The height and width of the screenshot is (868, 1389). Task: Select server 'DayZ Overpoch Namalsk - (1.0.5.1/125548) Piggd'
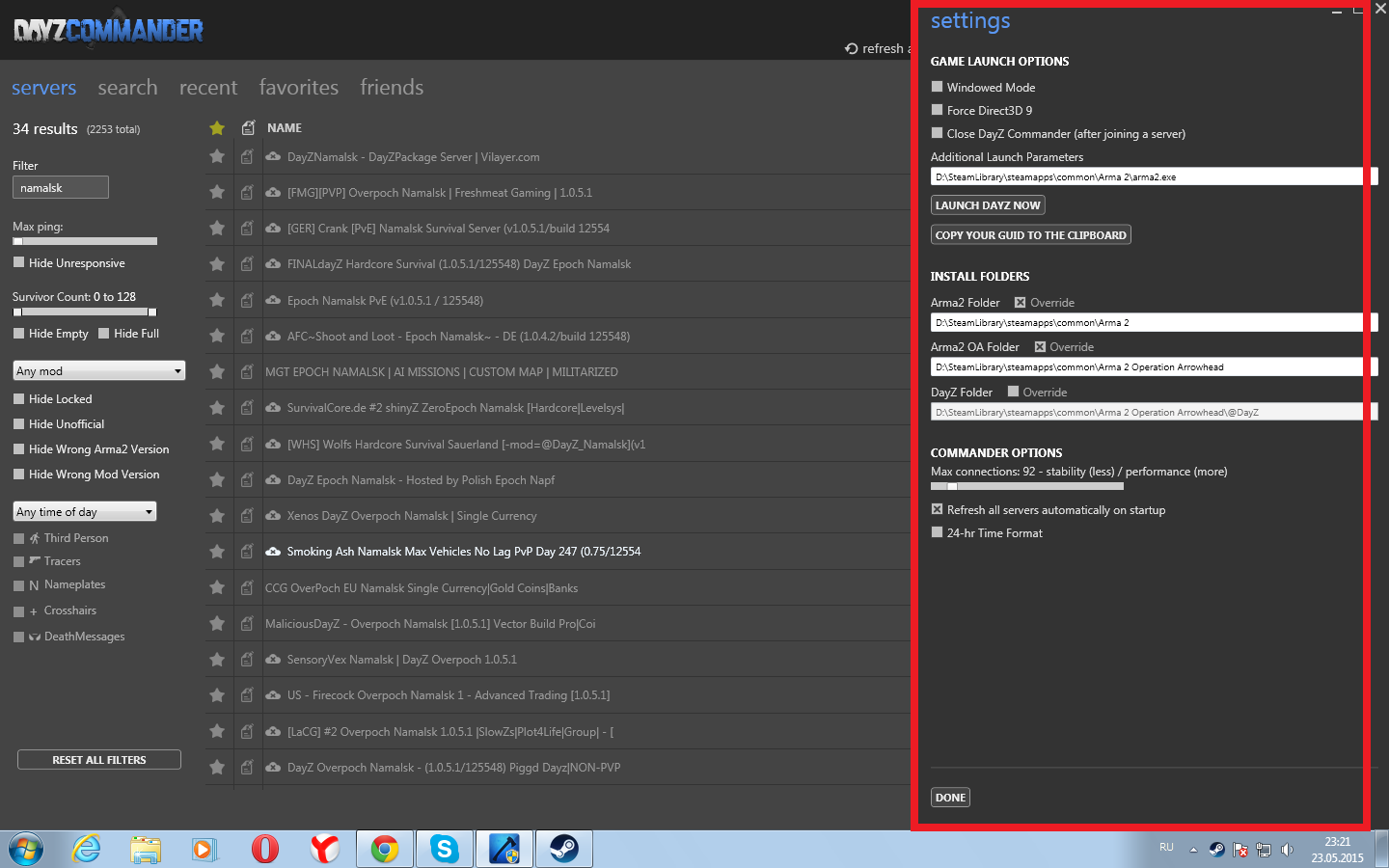pyautogui.click(x=453, y=768)
